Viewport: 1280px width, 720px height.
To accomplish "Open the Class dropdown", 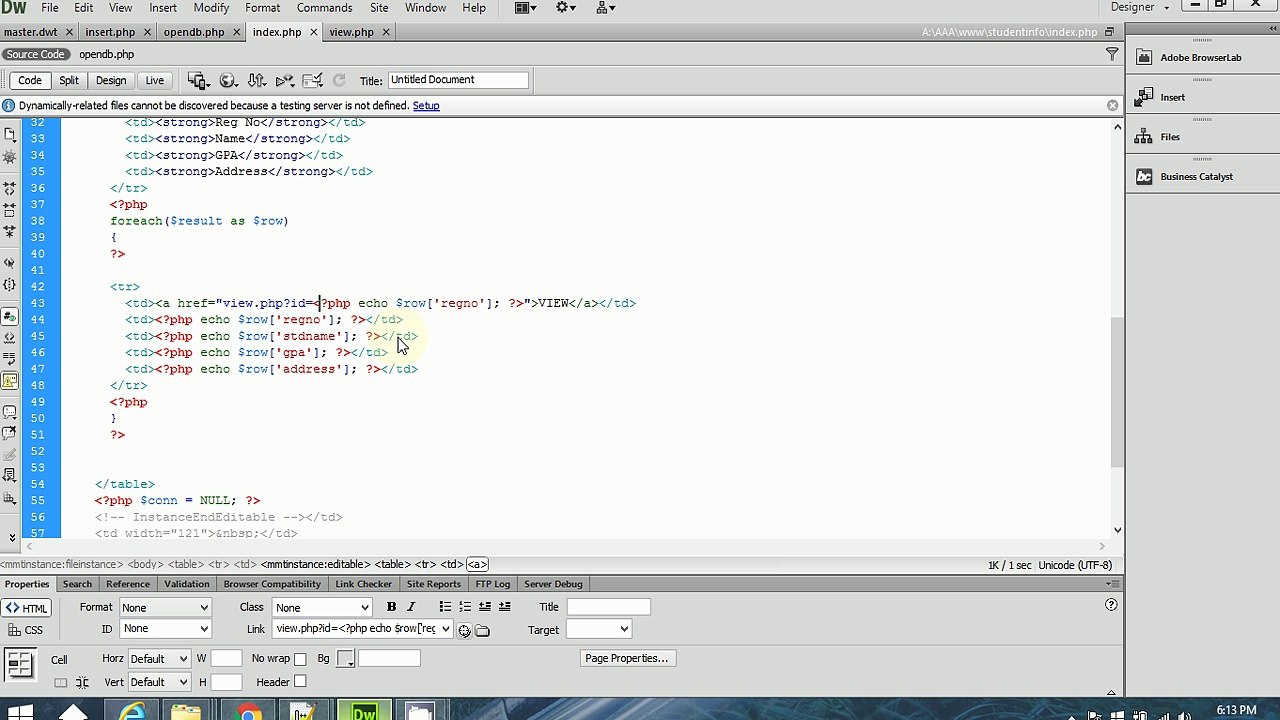I will point(322,608).
